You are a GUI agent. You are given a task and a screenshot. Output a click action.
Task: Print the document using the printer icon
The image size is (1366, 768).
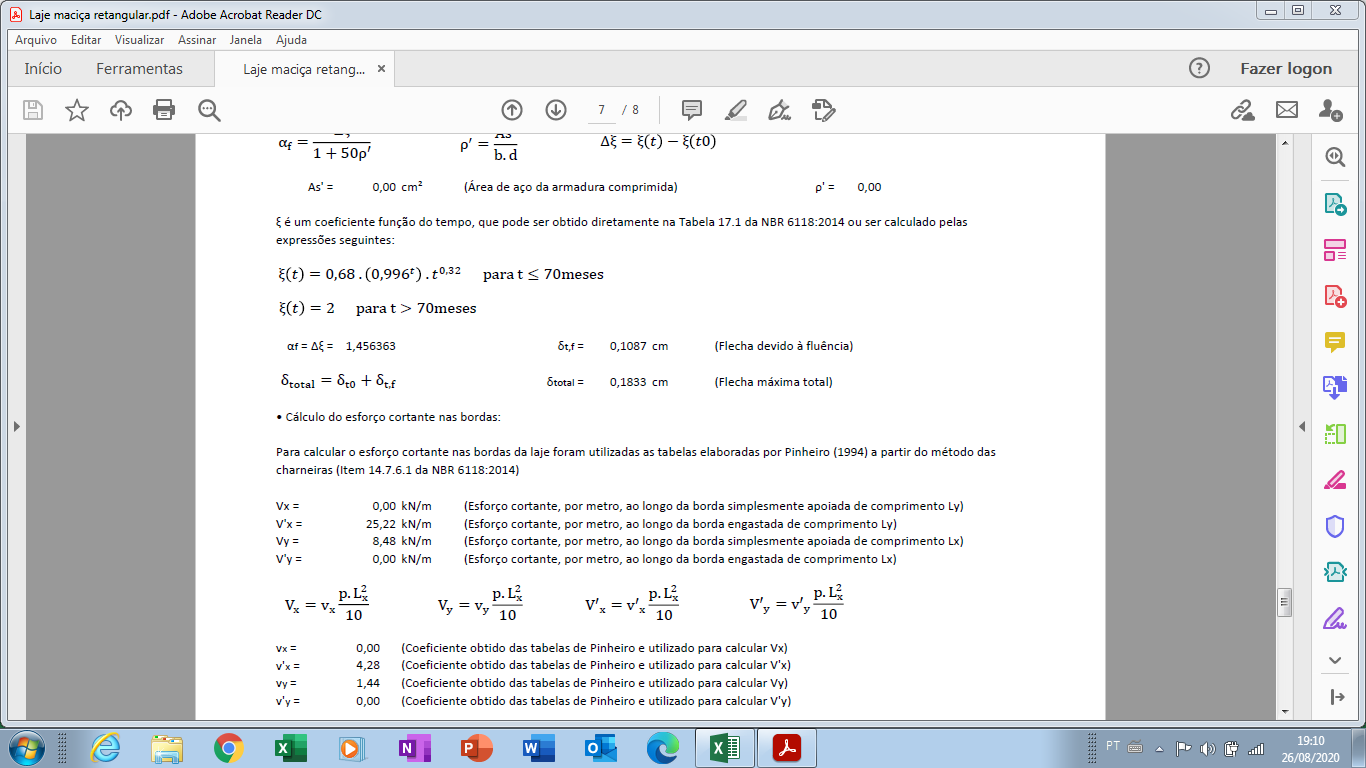click(164, 110)
